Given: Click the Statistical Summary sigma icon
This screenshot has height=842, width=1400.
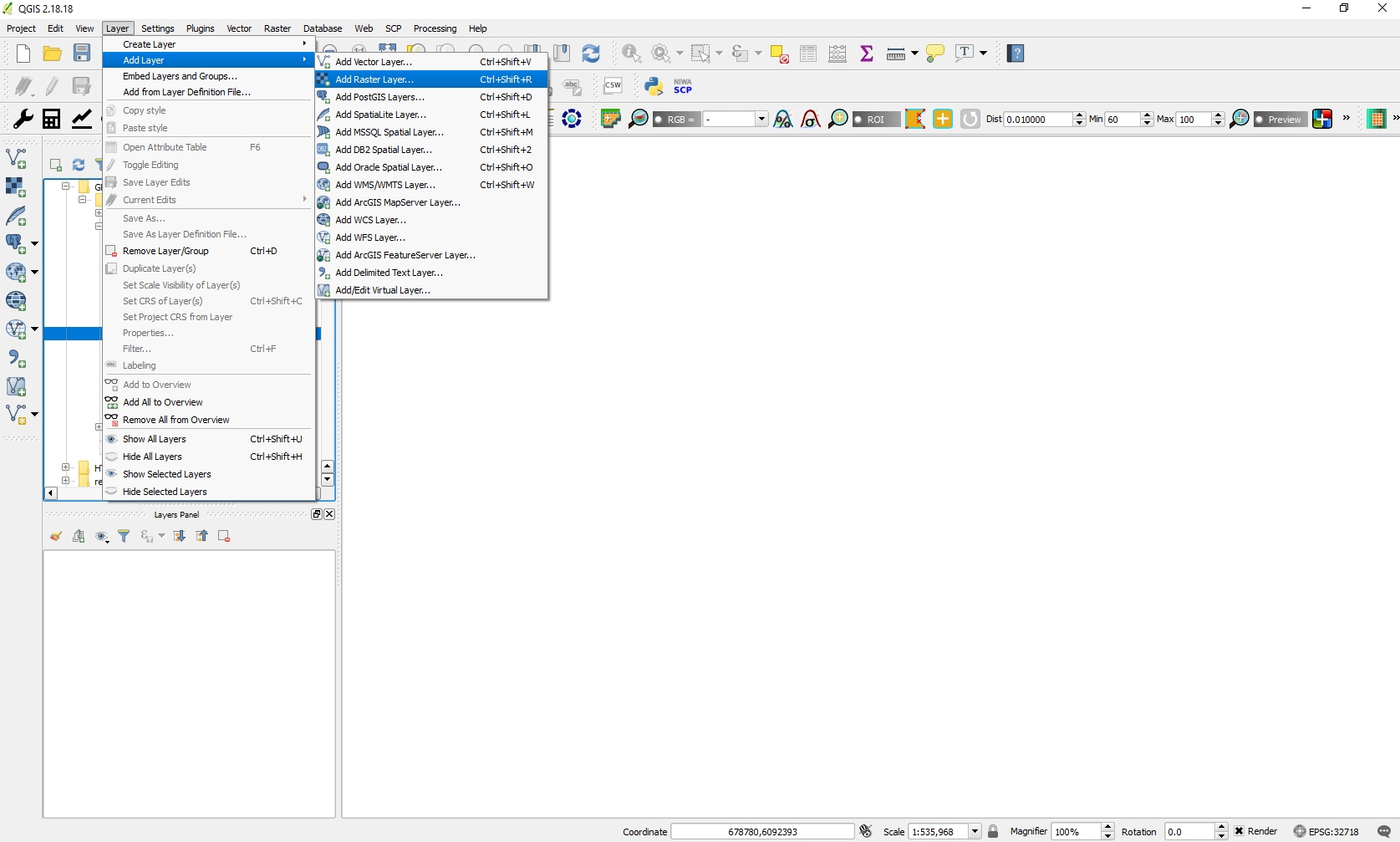Looking at the screenshot, I should point(867,54).
